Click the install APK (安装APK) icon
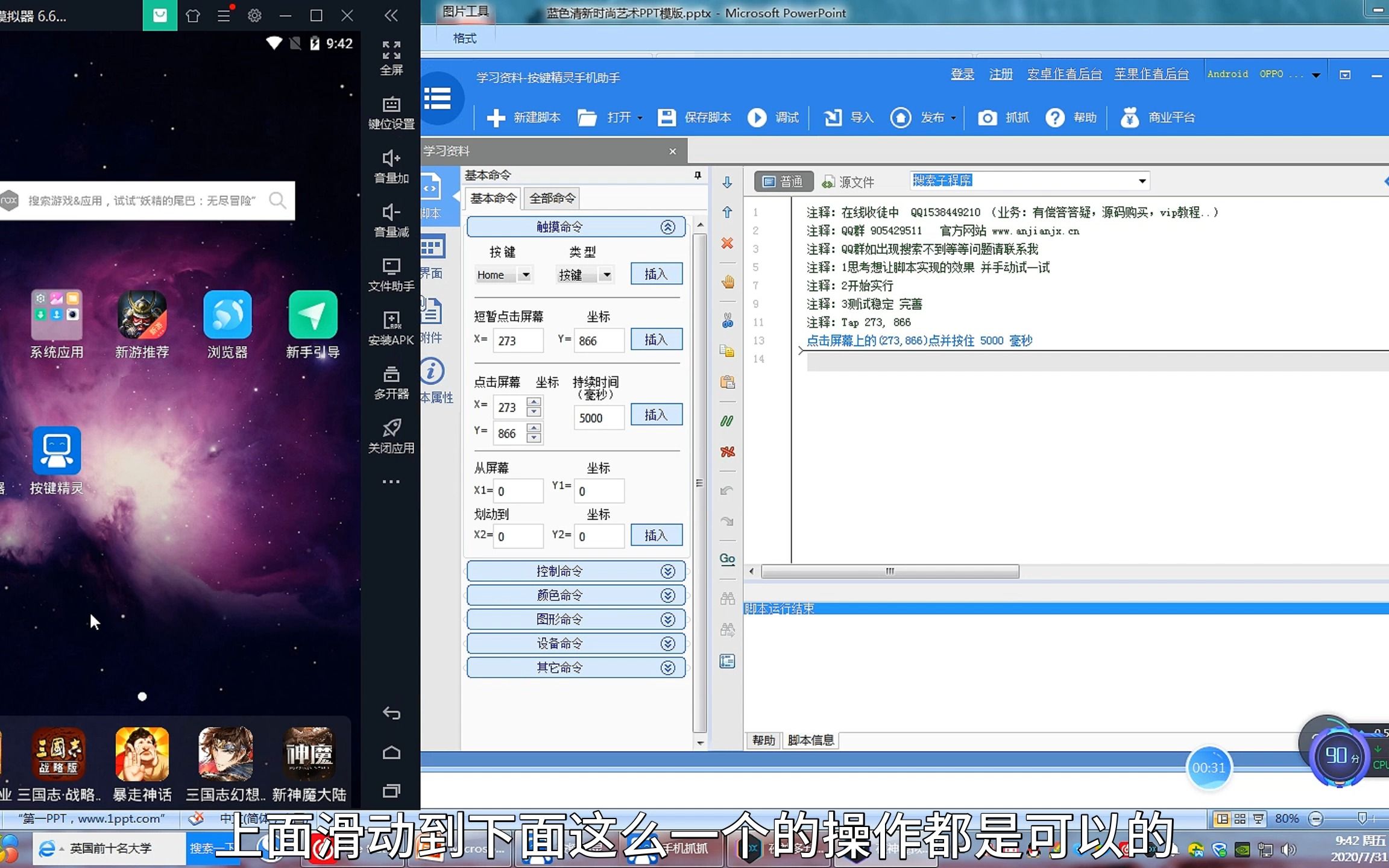 pos(391,328)
